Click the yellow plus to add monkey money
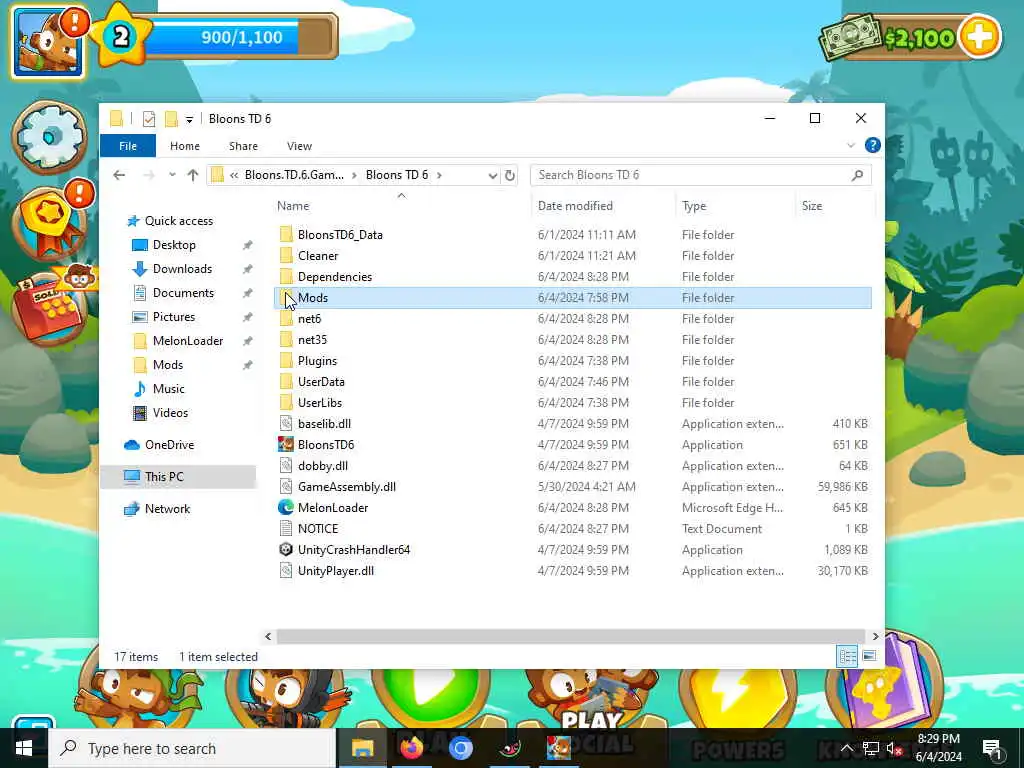Screen dimensions: 1024x768 point(979,37)
